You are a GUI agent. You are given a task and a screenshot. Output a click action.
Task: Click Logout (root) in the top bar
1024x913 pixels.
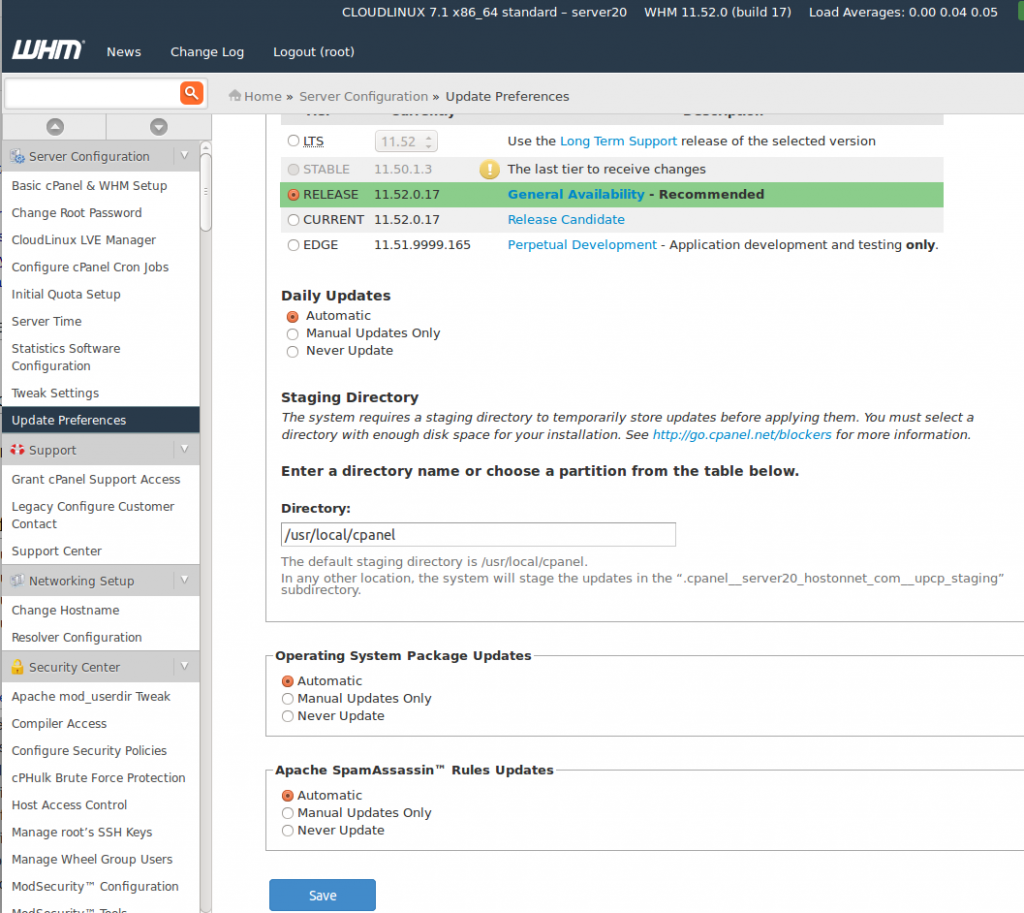click(313, 52)
